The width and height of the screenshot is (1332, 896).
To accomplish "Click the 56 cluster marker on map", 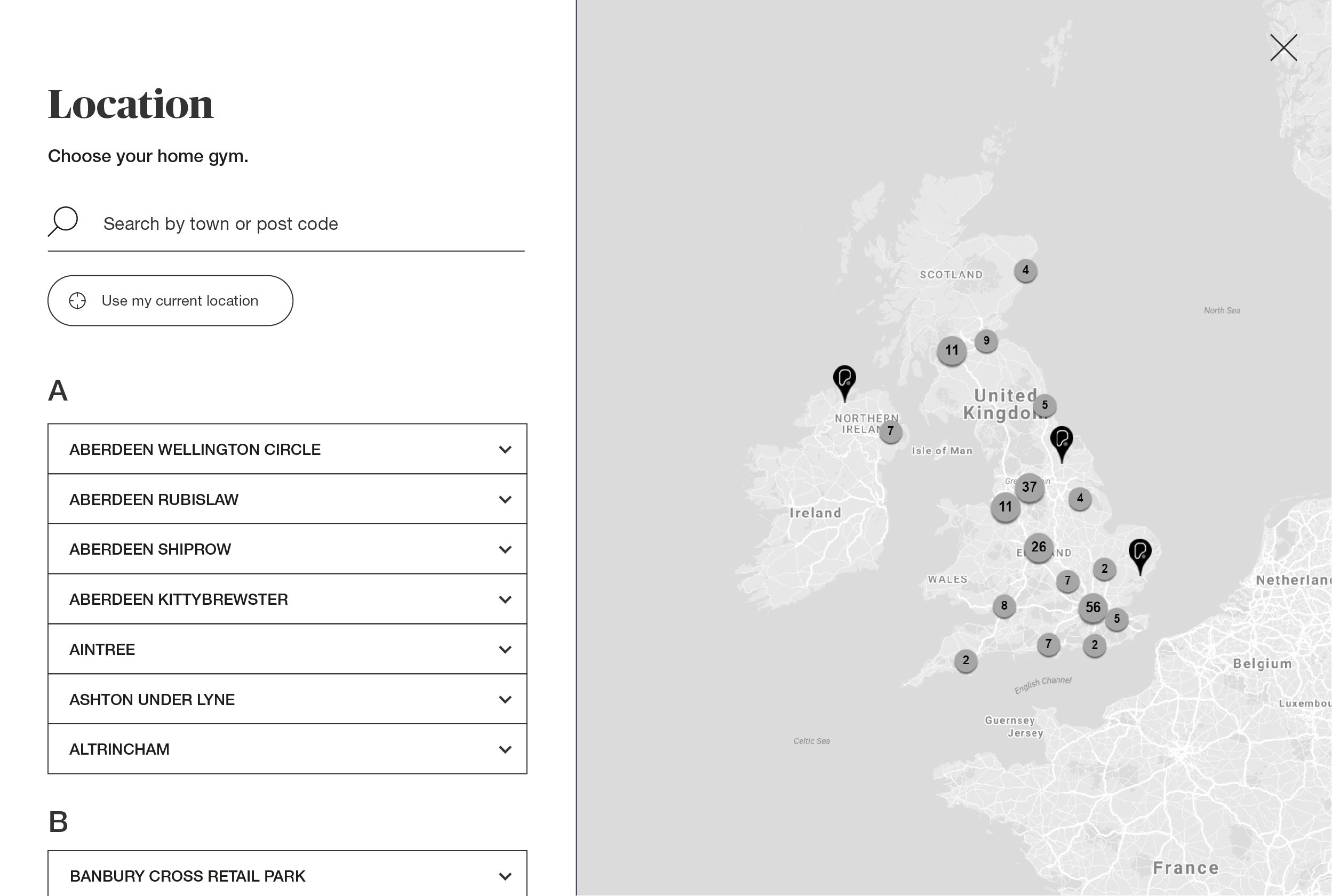I will 1092,607.
